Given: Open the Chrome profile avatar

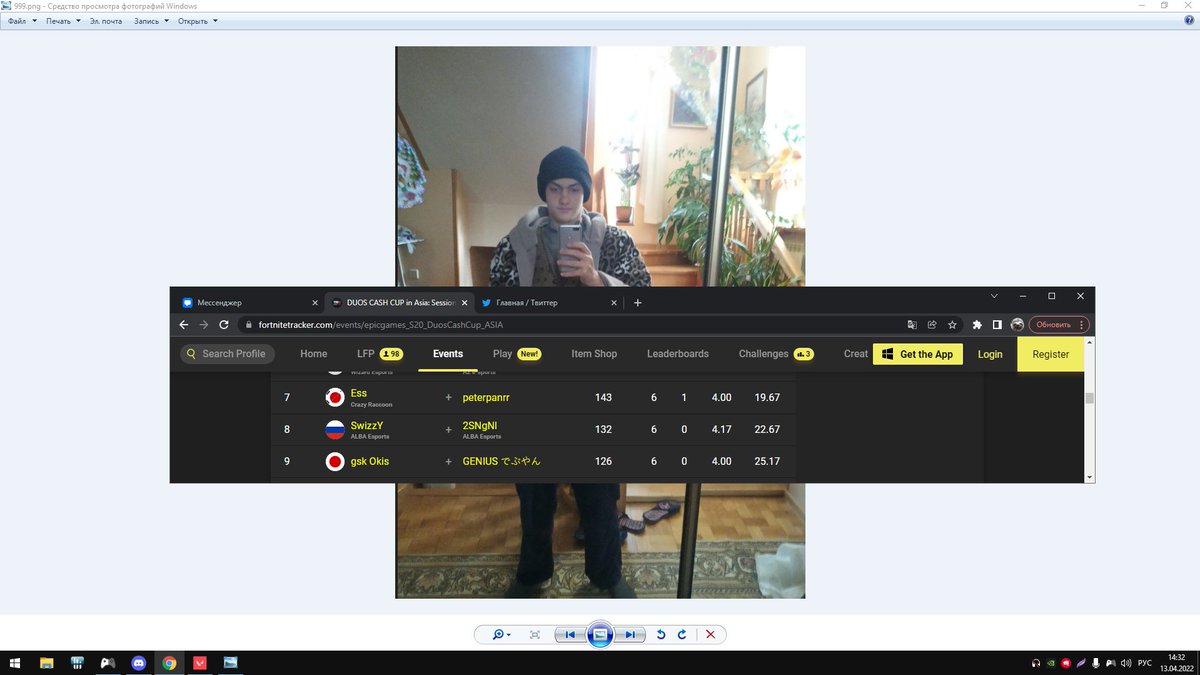Looking at the screenshot, I should (1017, 325).
